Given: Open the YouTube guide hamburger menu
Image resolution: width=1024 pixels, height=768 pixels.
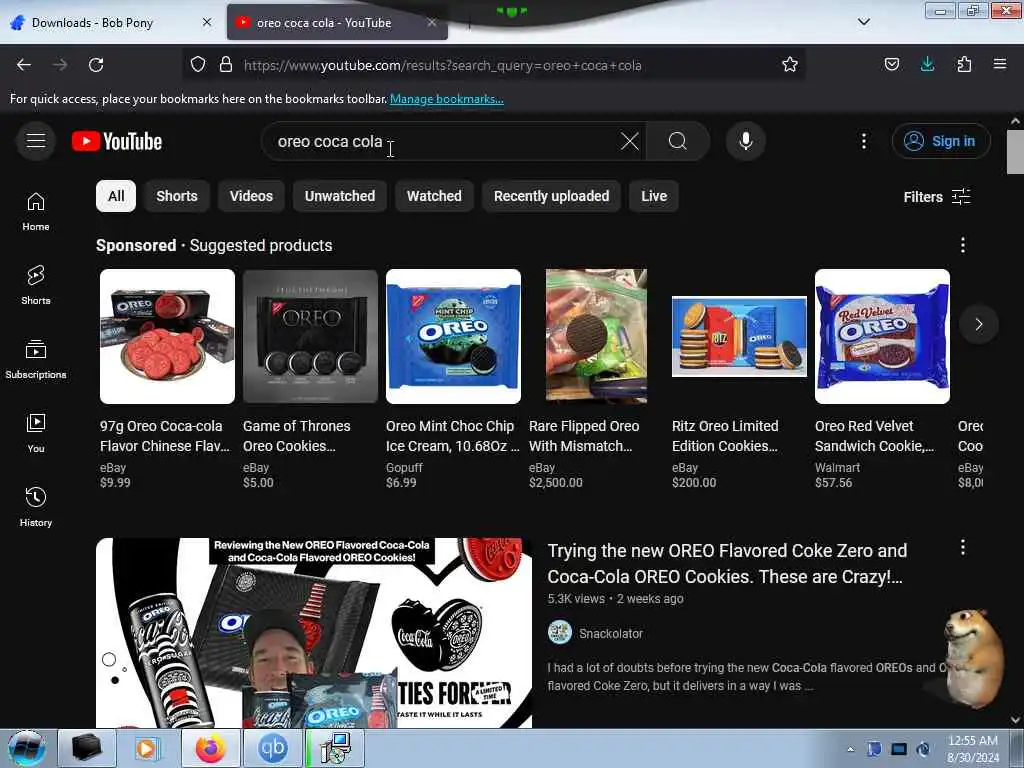Looking at the screenshot, I should [x=36, y=140].
